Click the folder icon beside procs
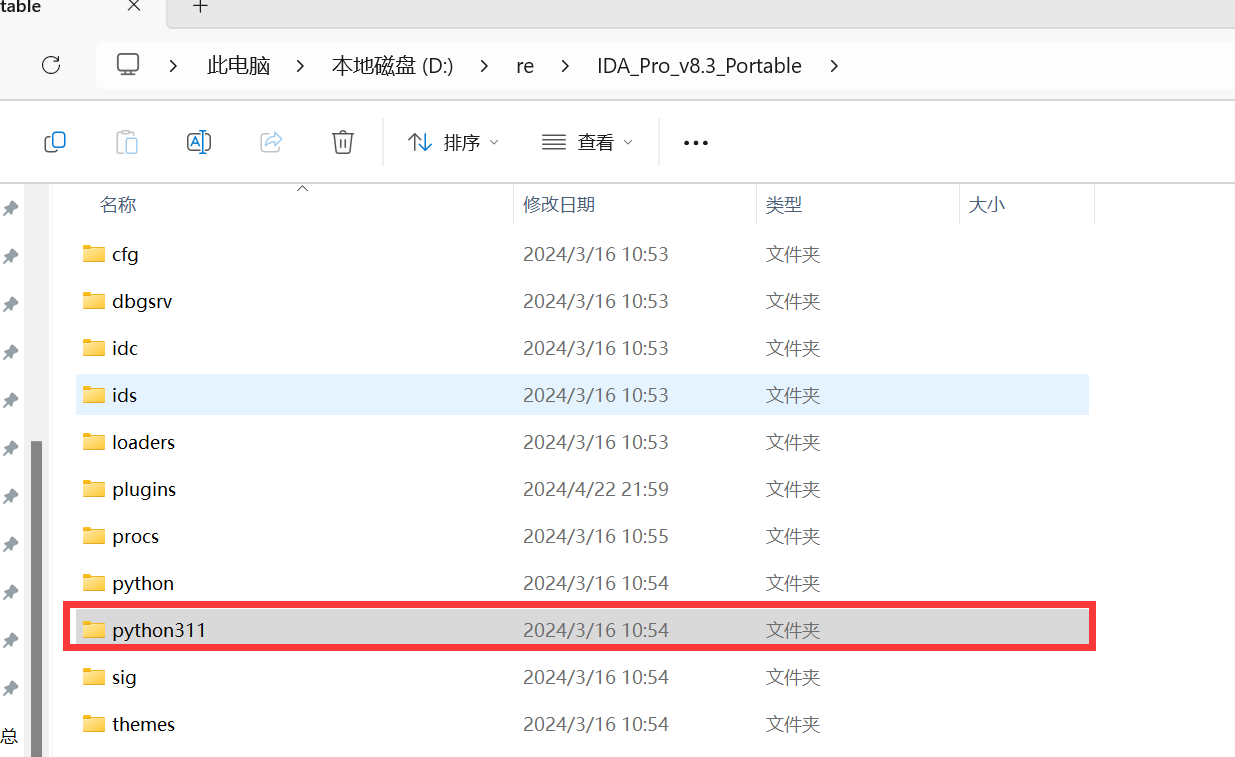 [94, 536]
